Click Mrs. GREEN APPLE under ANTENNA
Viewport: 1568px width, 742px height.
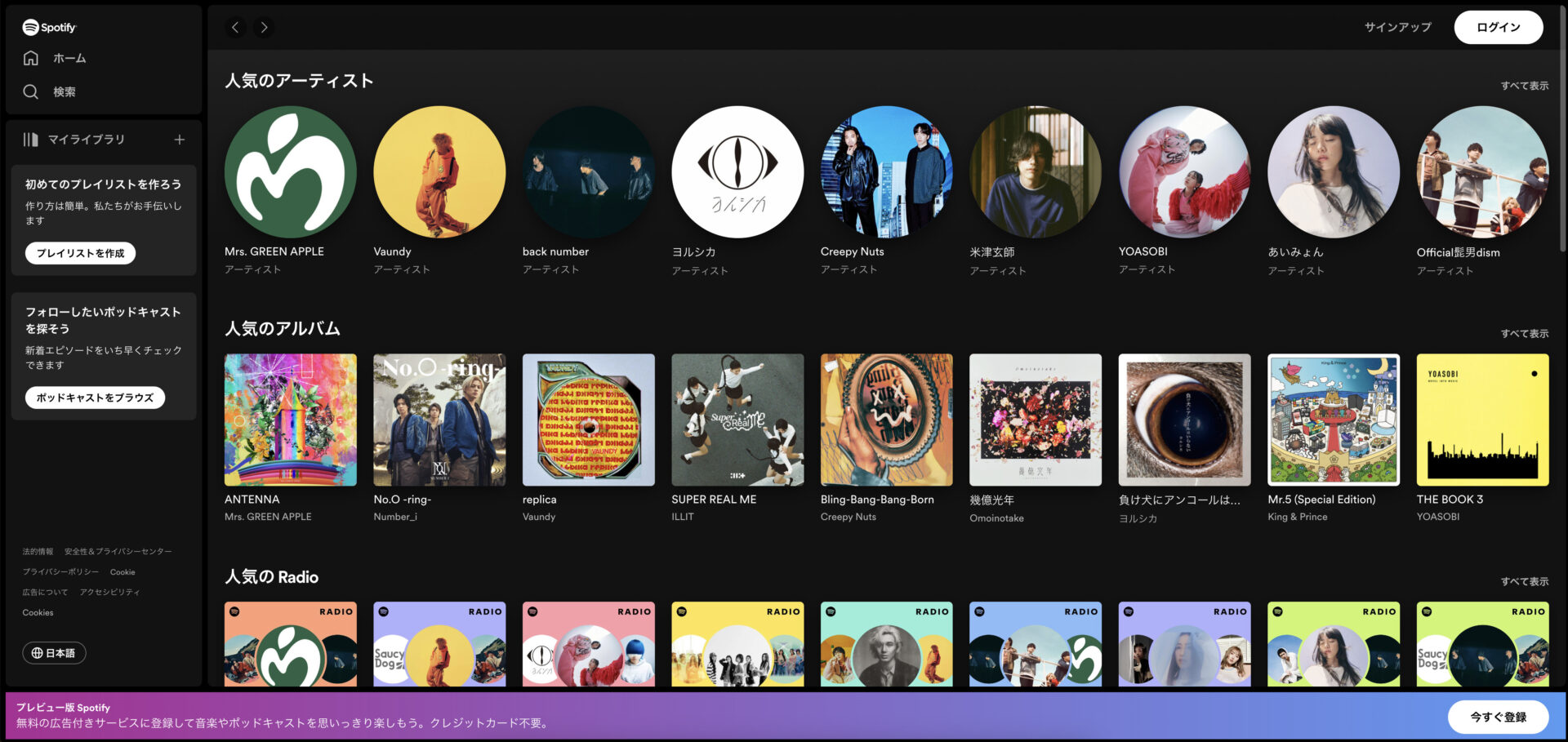pyautogui.click(x=268, y=517)
